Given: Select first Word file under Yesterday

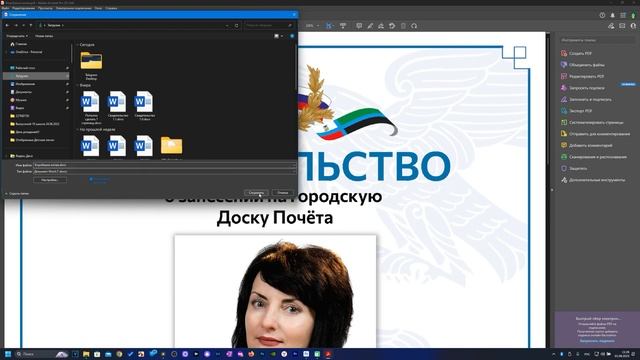Looking at the screenshot, I should click(91, 107).
